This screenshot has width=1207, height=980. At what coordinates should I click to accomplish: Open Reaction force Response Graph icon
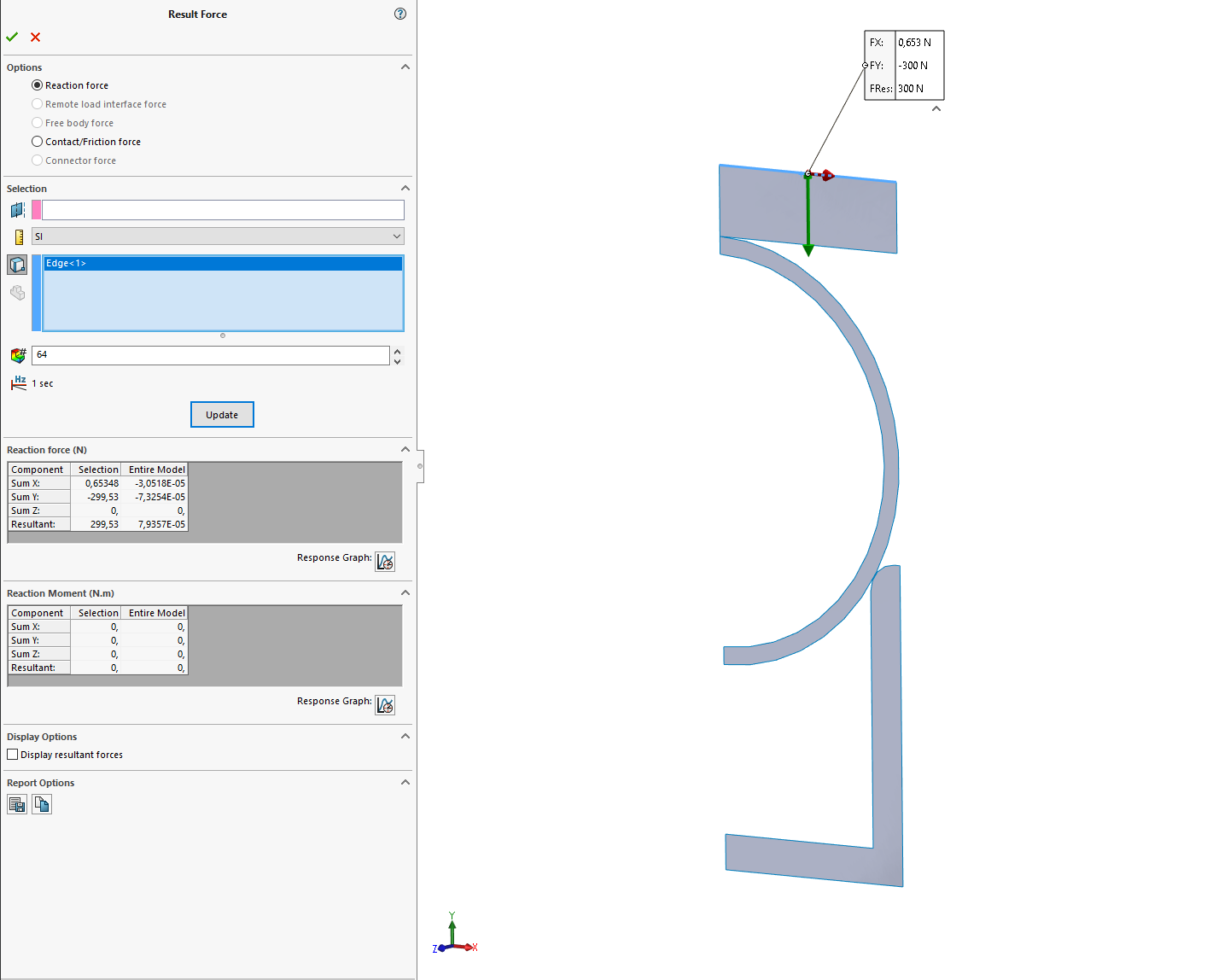[x=385, y=561]
